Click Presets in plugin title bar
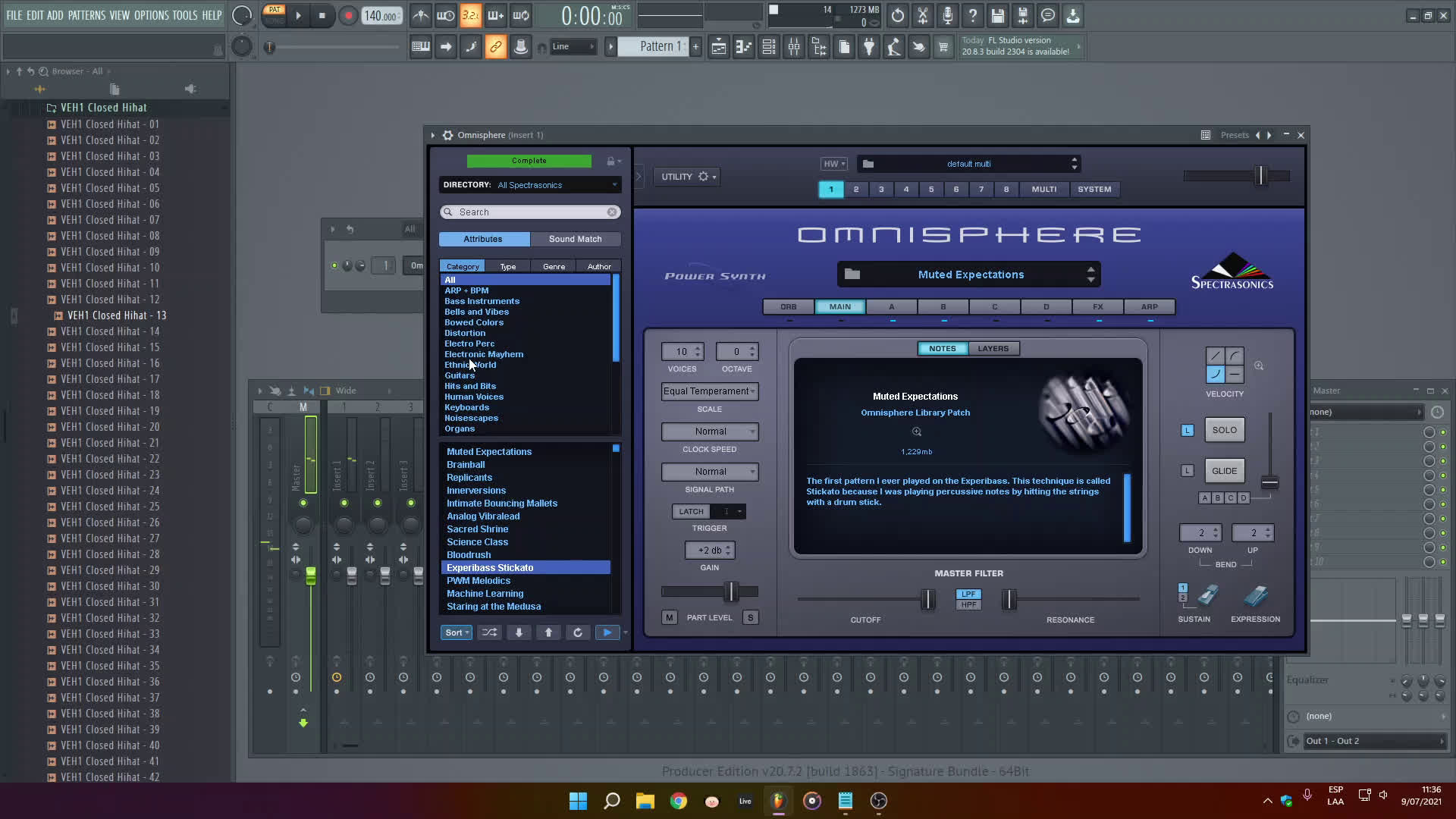 (1235, 135)
